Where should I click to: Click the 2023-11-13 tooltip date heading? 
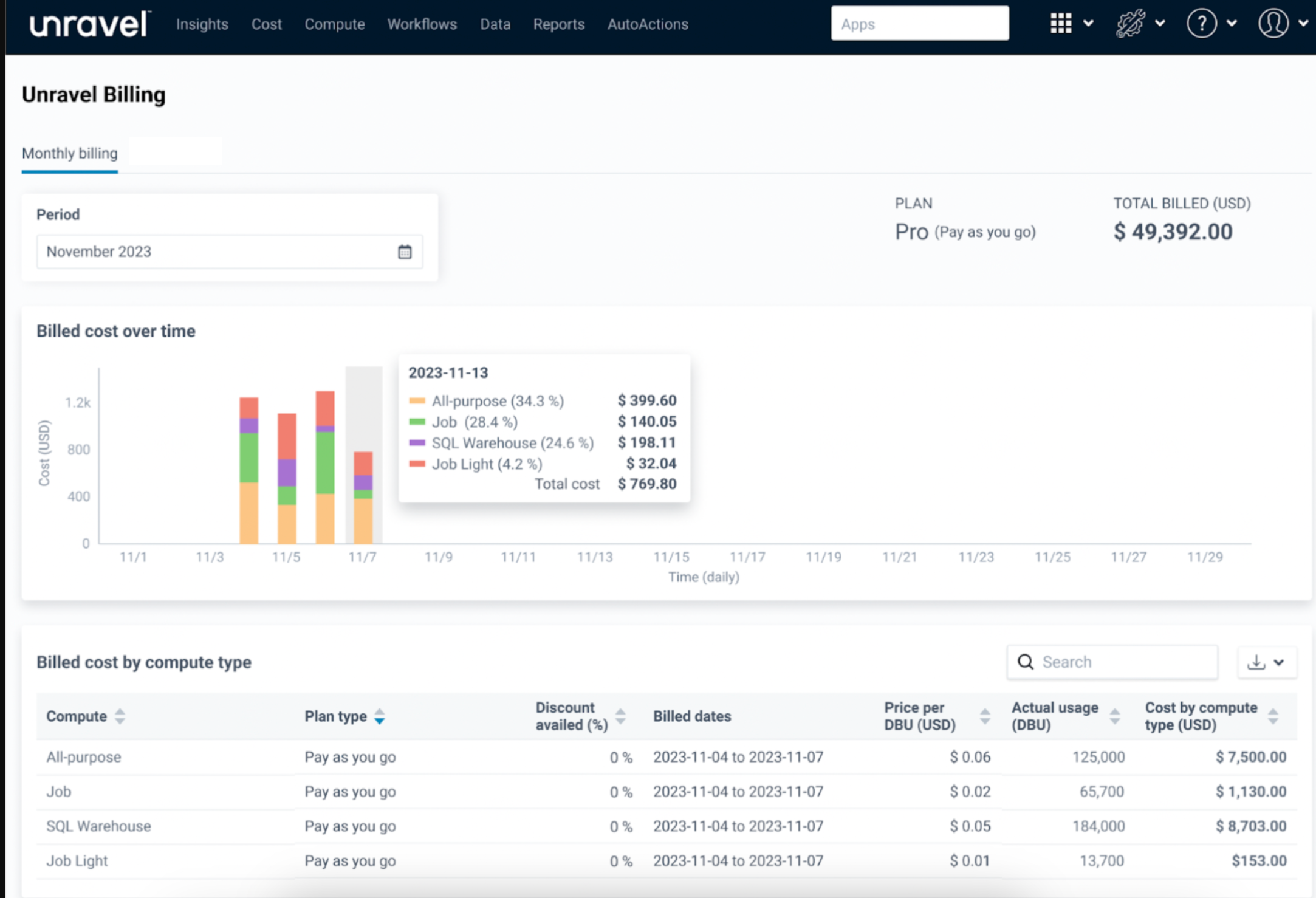(x=448, y=372)
